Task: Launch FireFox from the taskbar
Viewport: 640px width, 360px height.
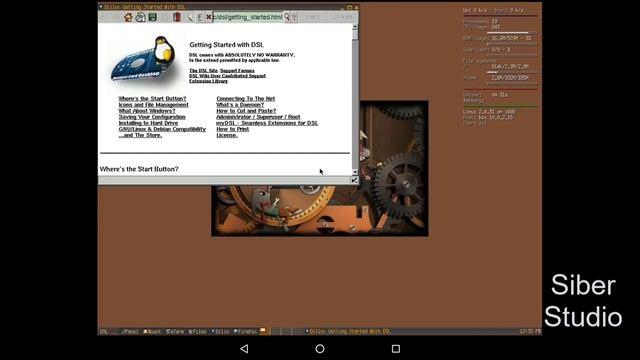Action: (245, 331)
